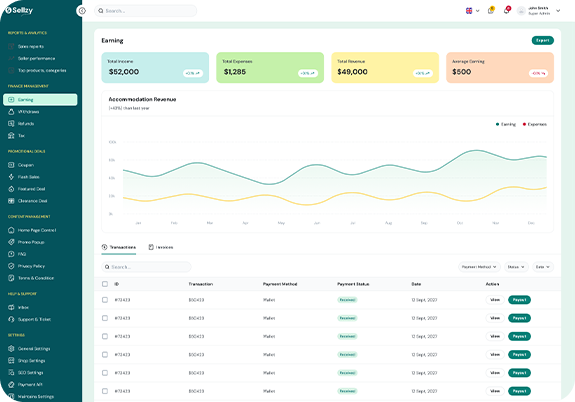This screenshot has width=575, height=402.
Task: Sort by the Payment Status column header
Action: (353, 284)
